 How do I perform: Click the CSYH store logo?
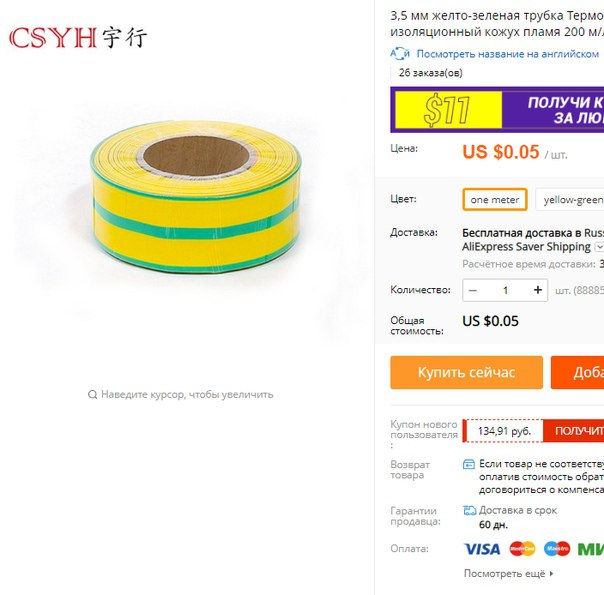tap(78, 37)
